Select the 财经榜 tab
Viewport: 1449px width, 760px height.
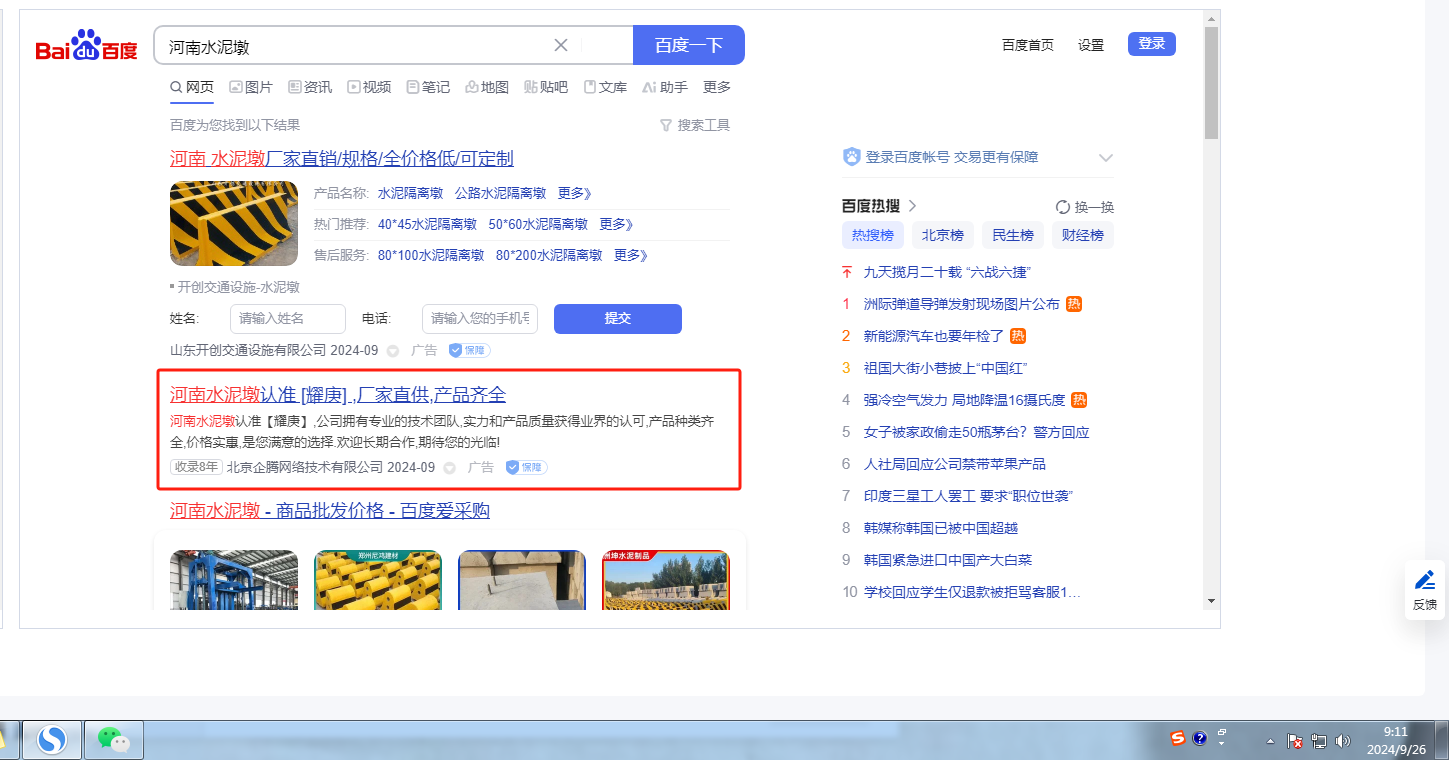tap(1083, 235)
